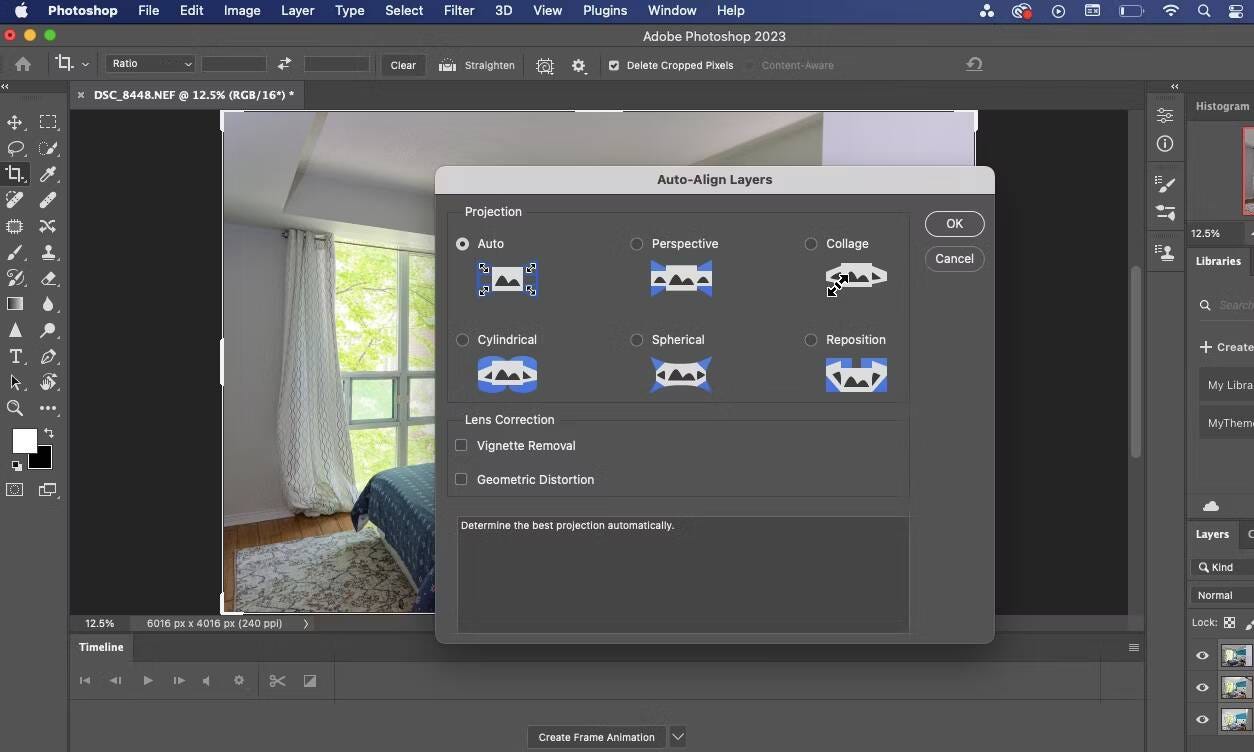Select the Lasso tool
Viewport: 1254px width, 752px height.
tap(15, 148)
